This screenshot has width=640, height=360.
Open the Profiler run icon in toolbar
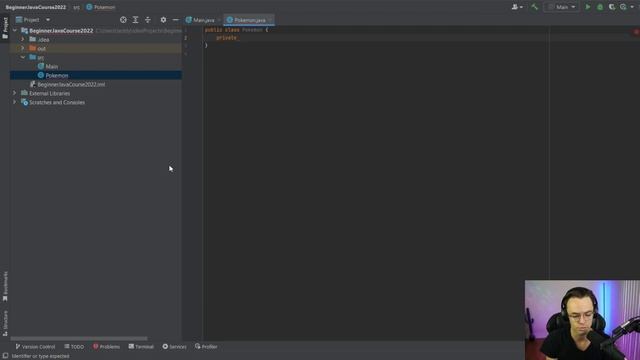point(623,7)
